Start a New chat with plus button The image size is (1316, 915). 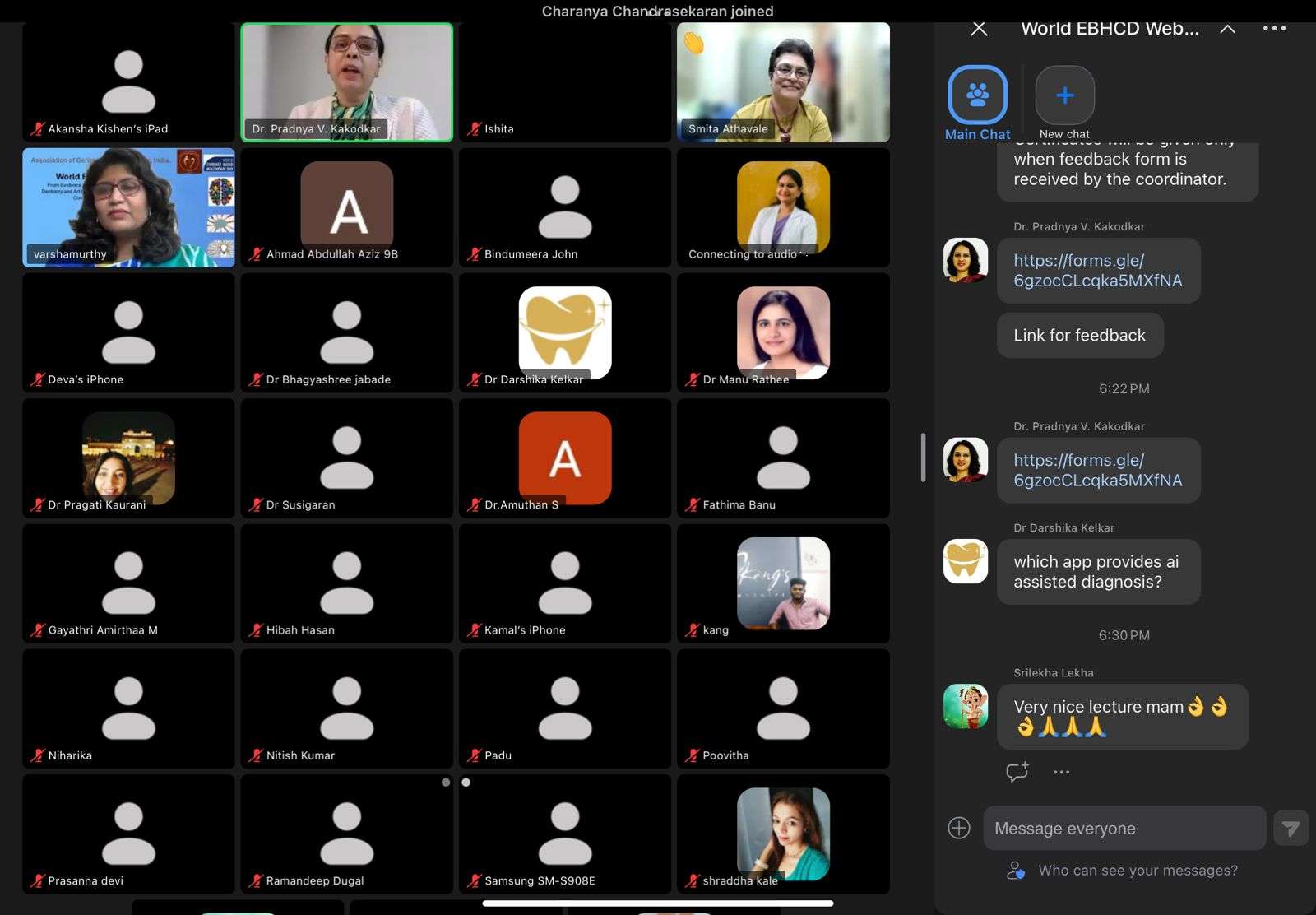coord(1064,95)
